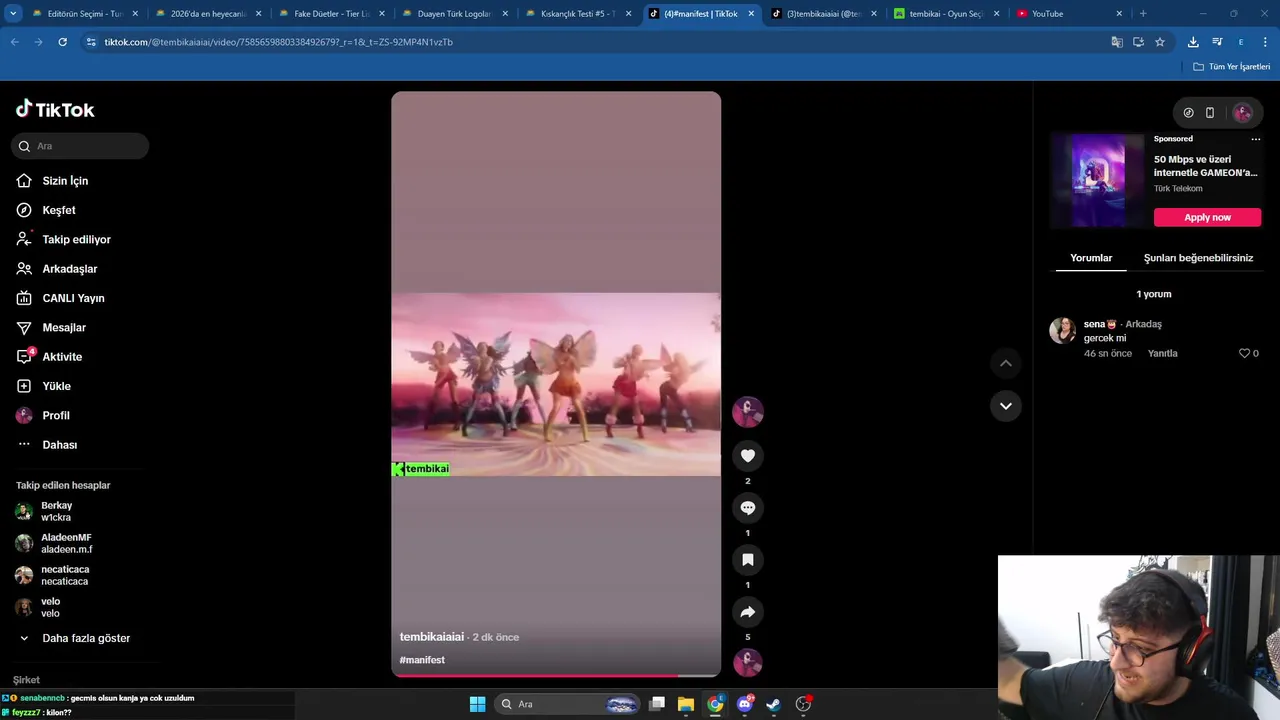Click the Ara search field

coord(80,146)
